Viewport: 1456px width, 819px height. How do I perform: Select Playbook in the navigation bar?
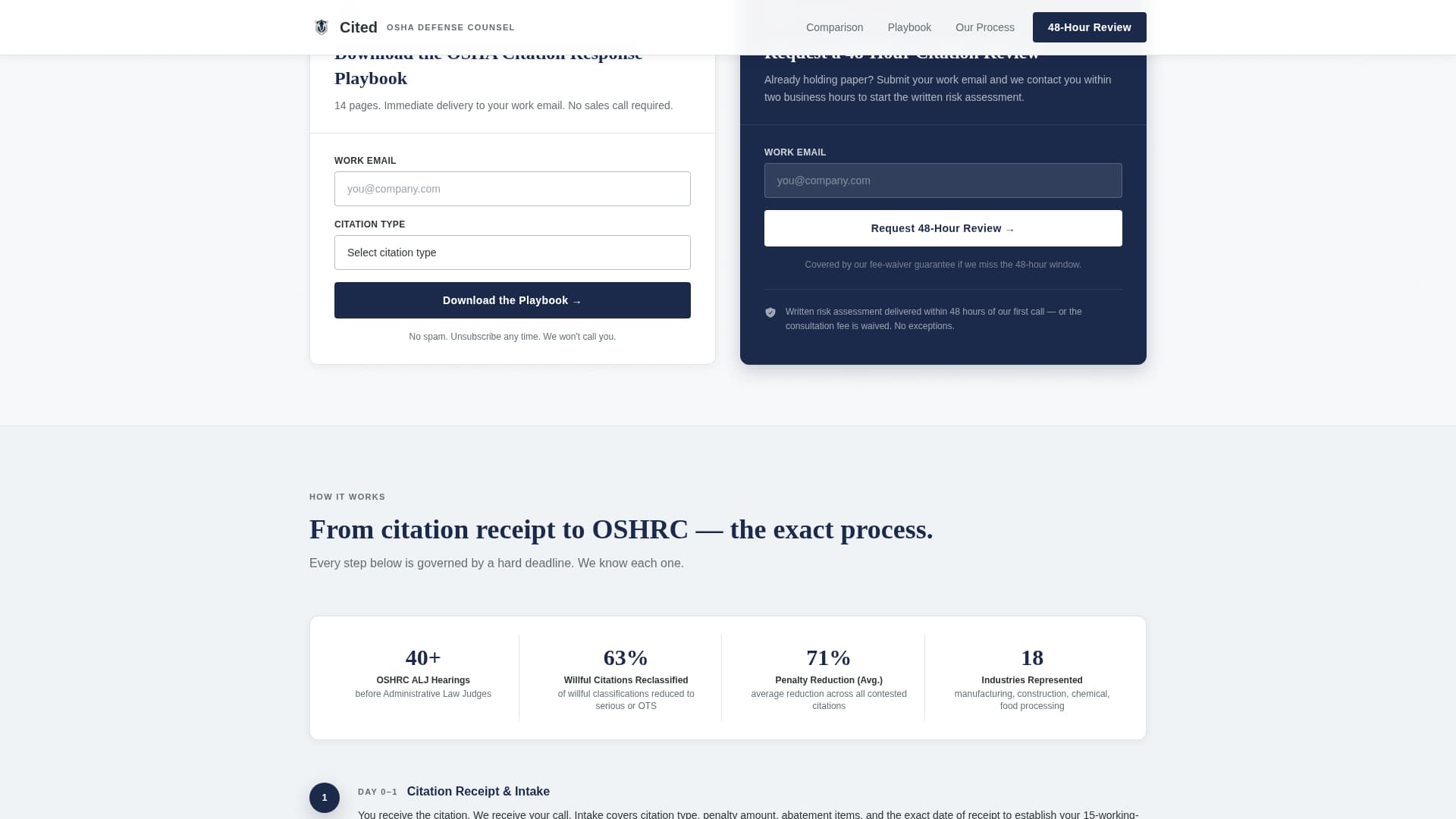909,27
